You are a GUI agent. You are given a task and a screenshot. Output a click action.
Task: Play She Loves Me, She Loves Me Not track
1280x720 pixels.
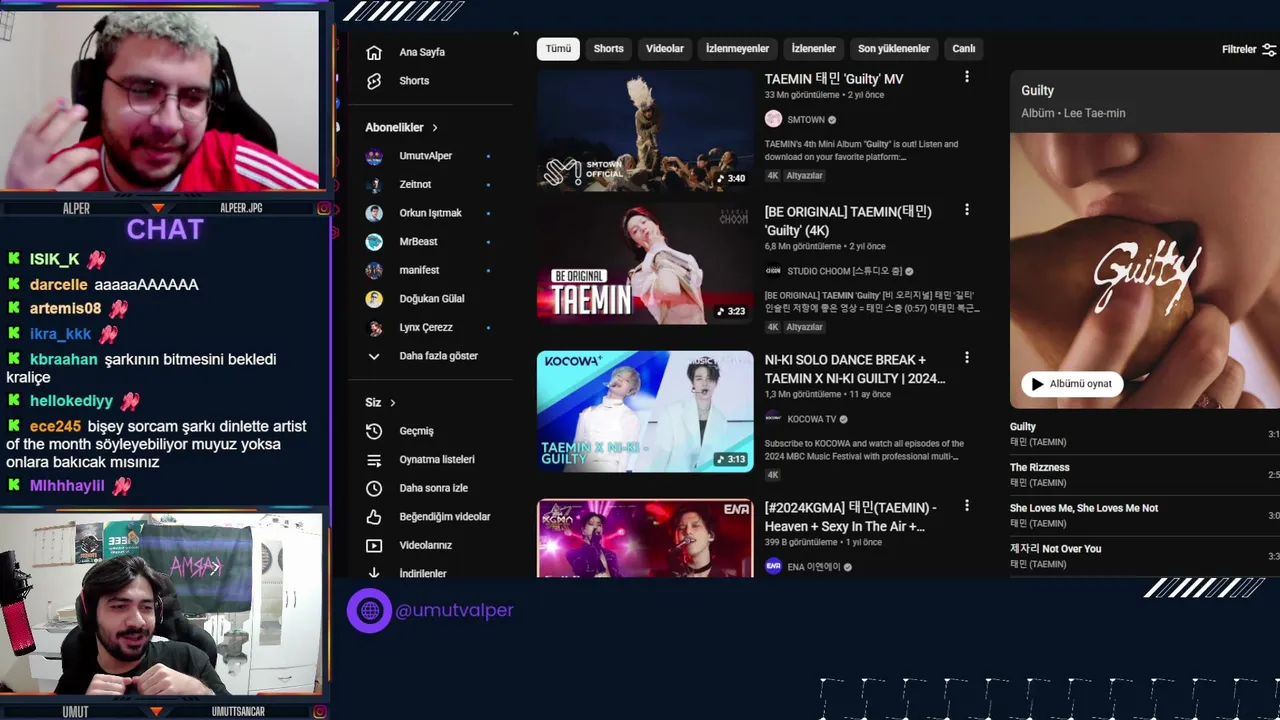(1145, 515)
